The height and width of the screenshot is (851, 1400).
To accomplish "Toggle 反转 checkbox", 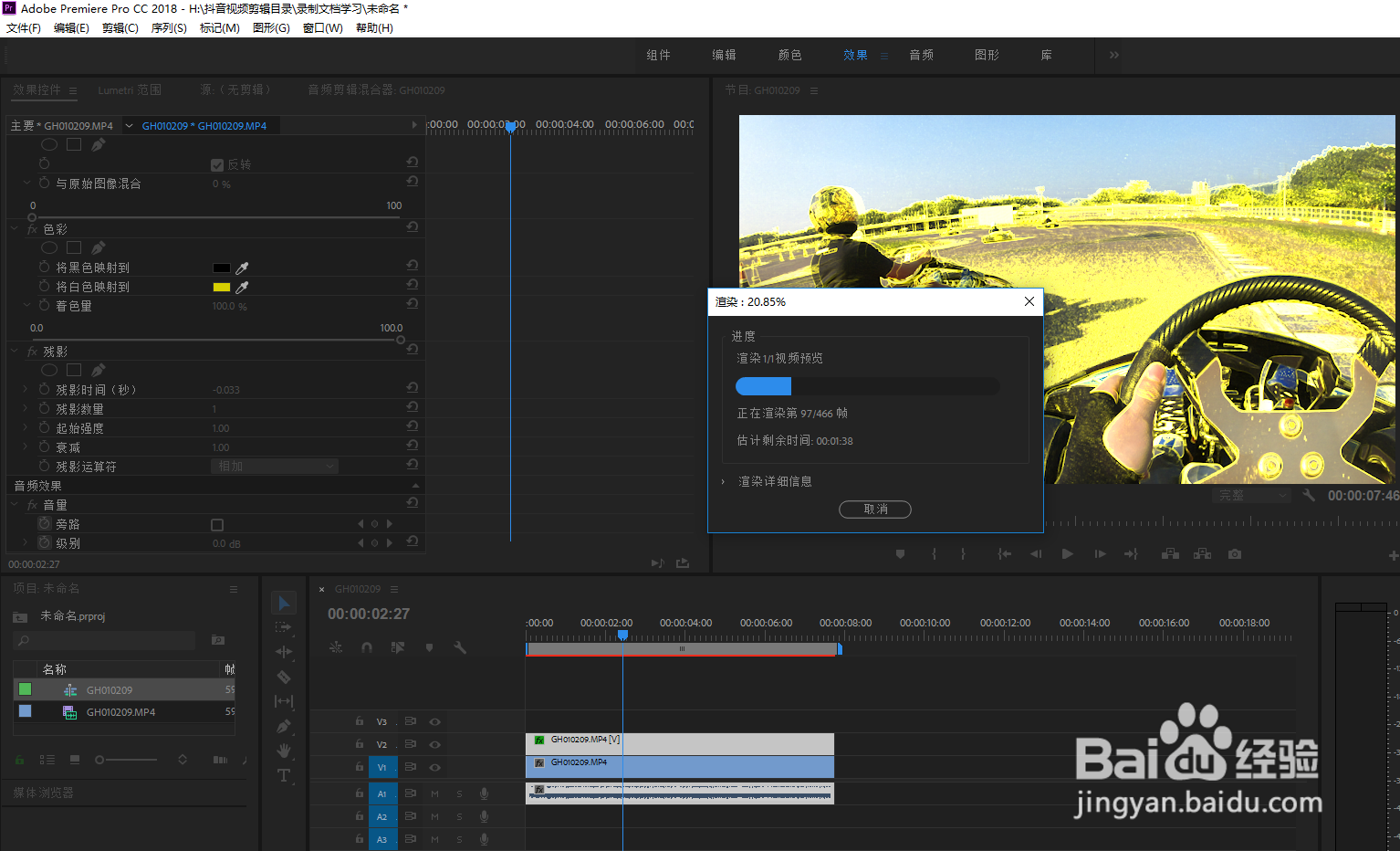I will point(217,165).
